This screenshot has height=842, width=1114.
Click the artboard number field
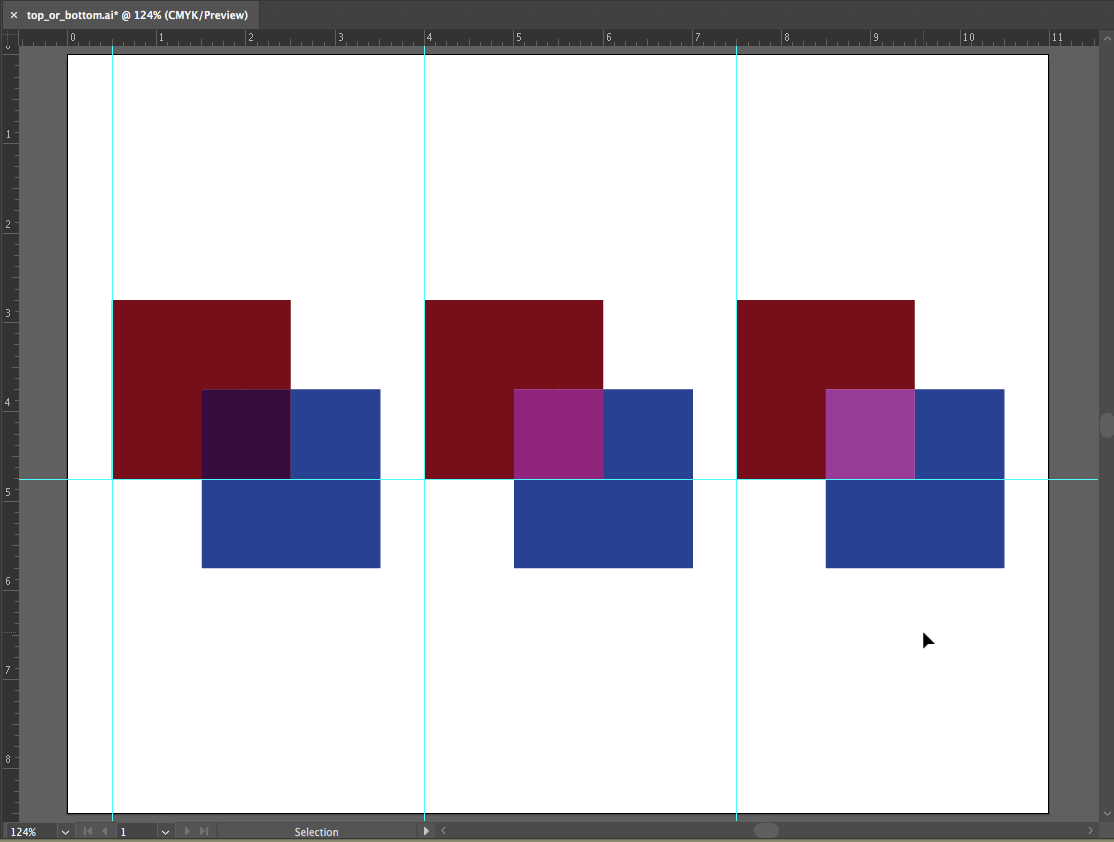click(136, 831)
